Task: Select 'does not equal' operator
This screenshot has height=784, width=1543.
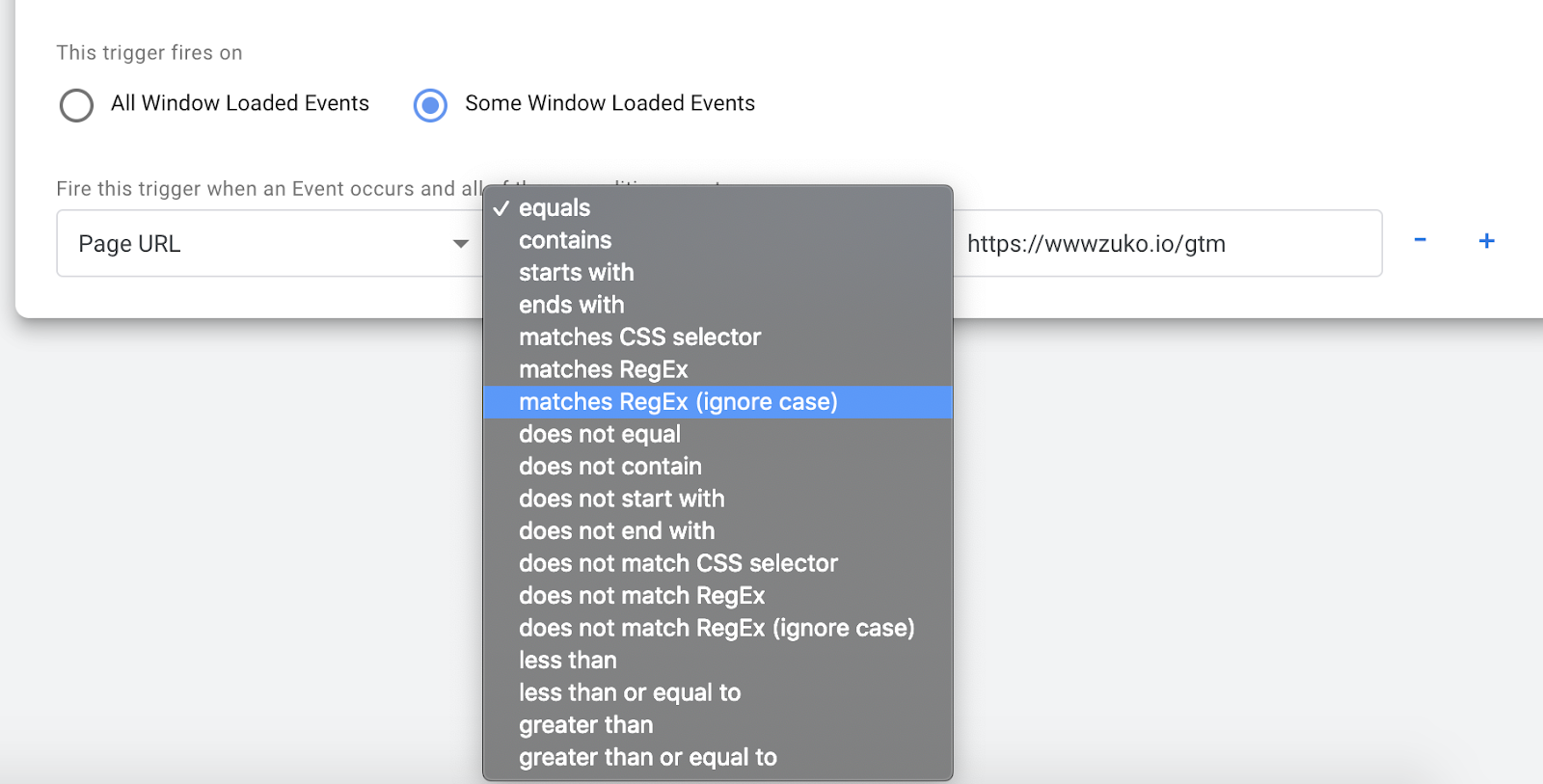Action: coord(599,434)
